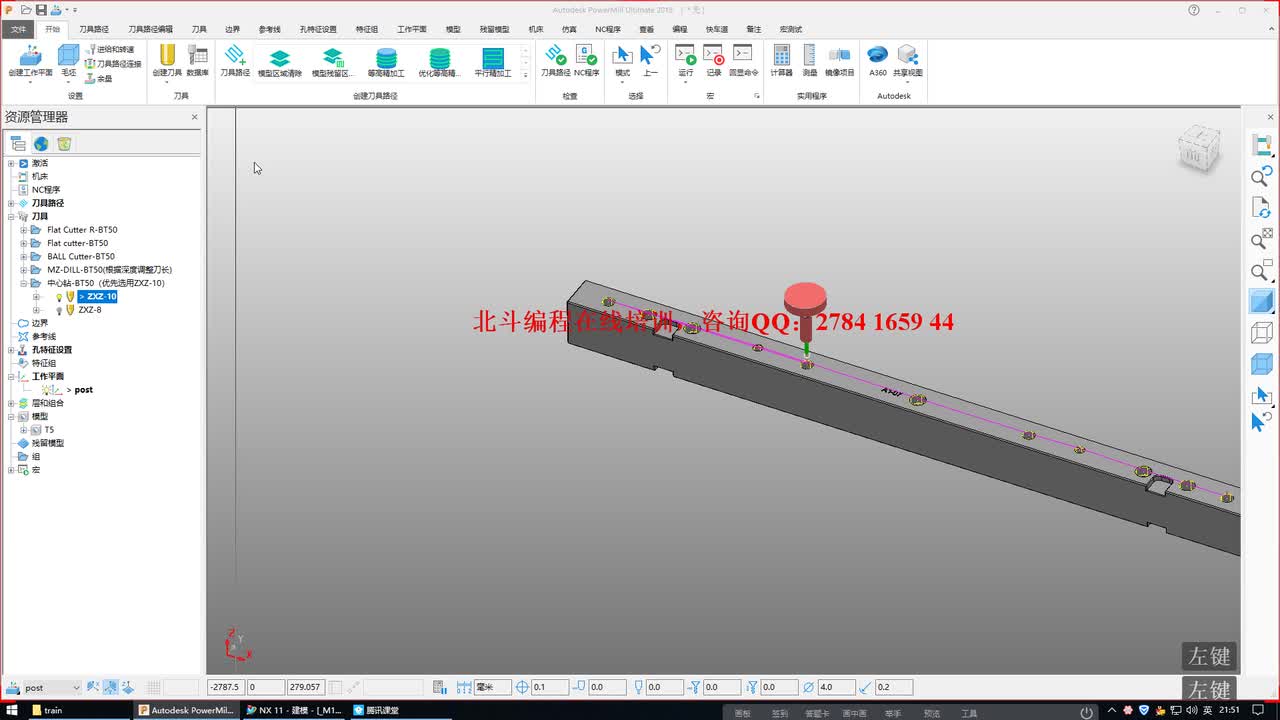Open the 文件 menu

click(19, 29)
